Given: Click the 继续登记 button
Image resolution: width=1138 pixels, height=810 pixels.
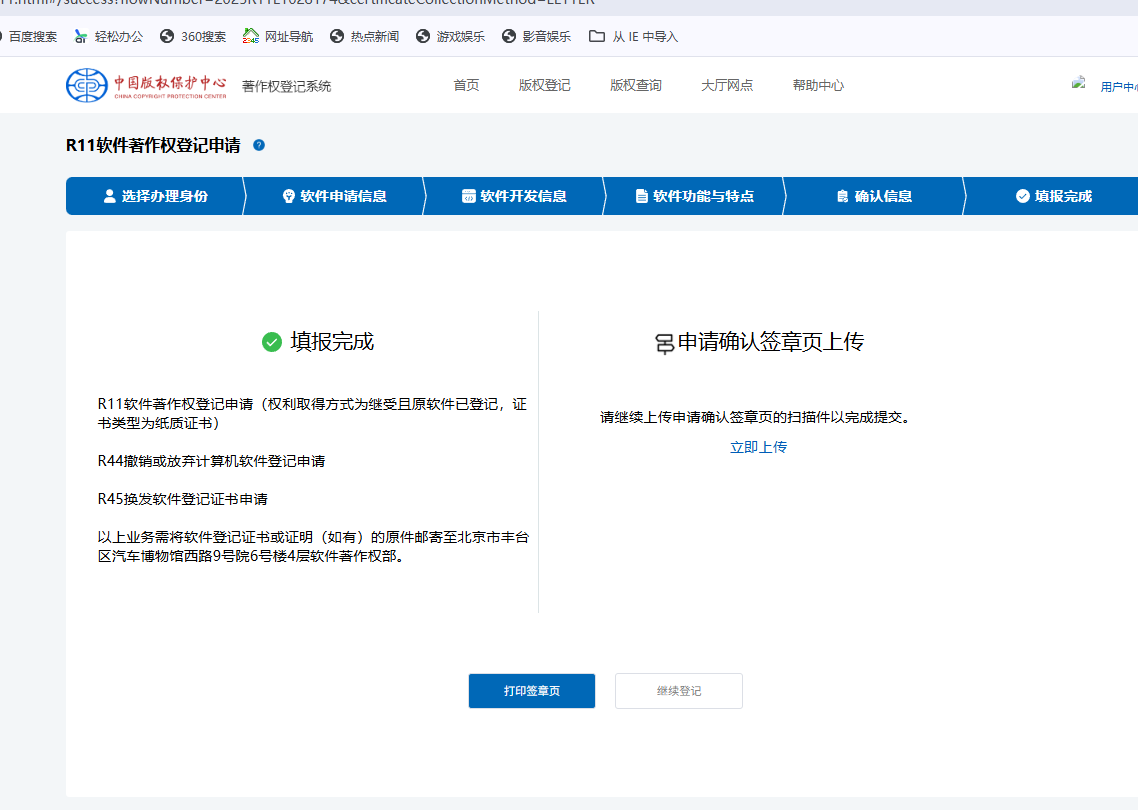Looking at the screenshot, I should (678, 691).
